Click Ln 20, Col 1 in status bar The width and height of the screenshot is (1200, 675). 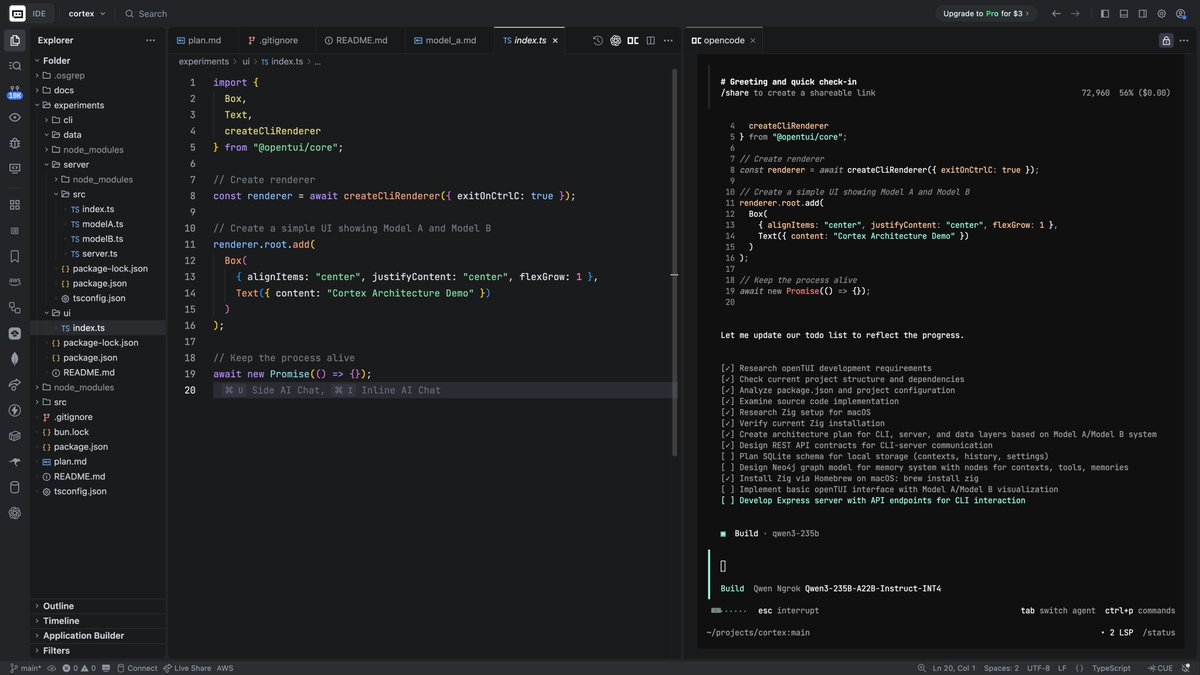point(953,668)
